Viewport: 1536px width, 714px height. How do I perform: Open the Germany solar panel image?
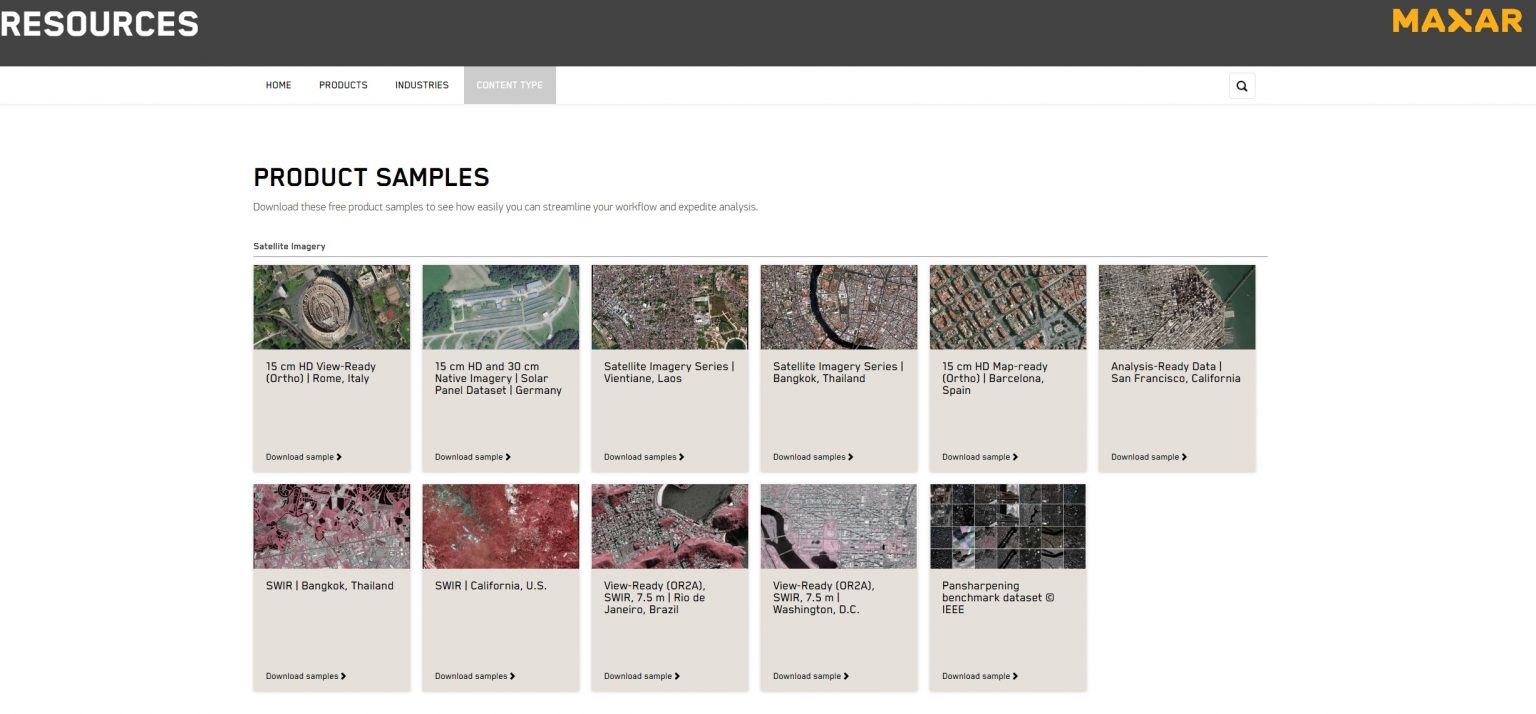pos(500,307)
